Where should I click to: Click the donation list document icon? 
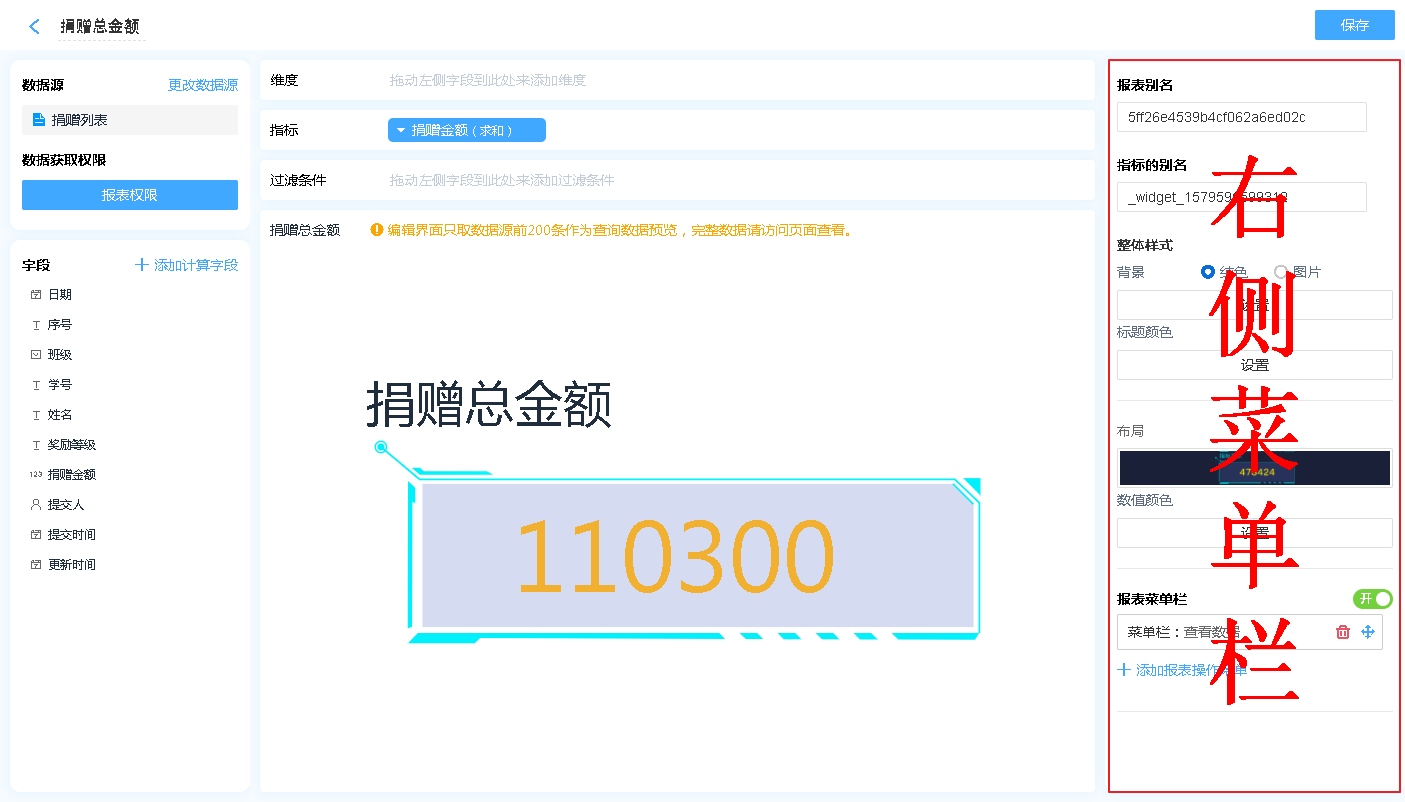(x=39, y=120)
